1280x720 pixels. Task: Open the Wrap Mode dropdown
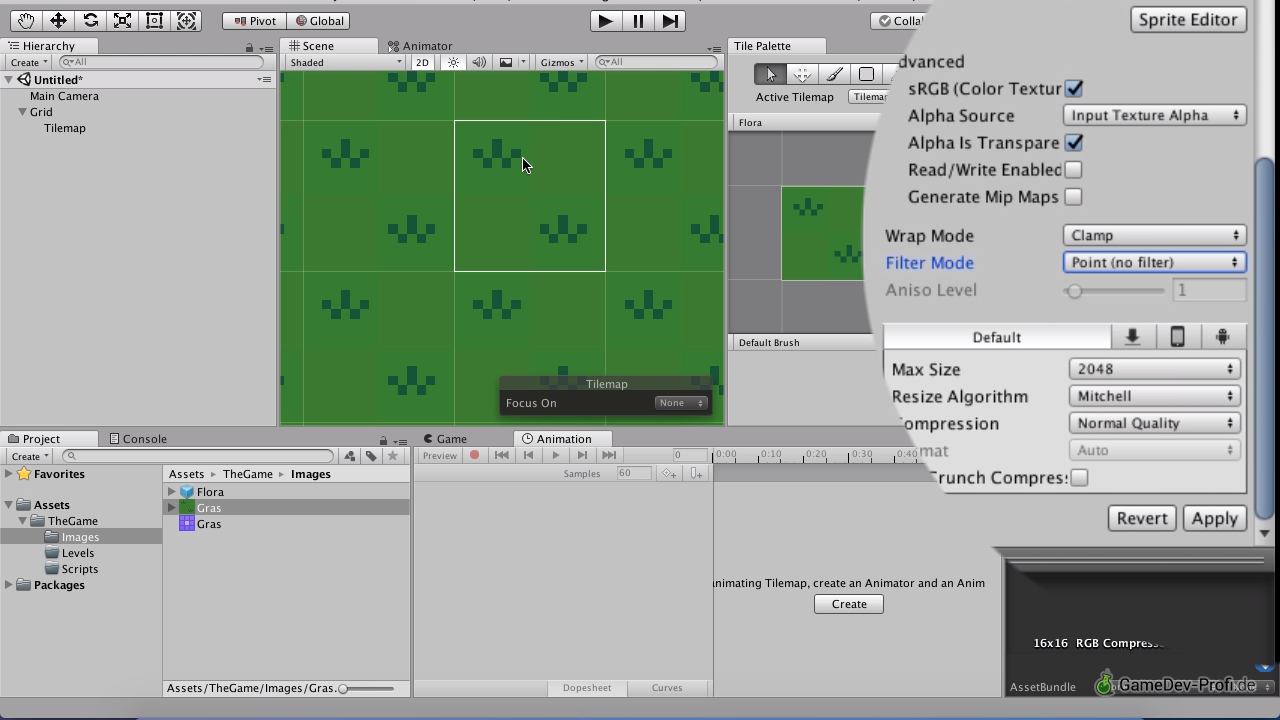[x=1153, y=236]
